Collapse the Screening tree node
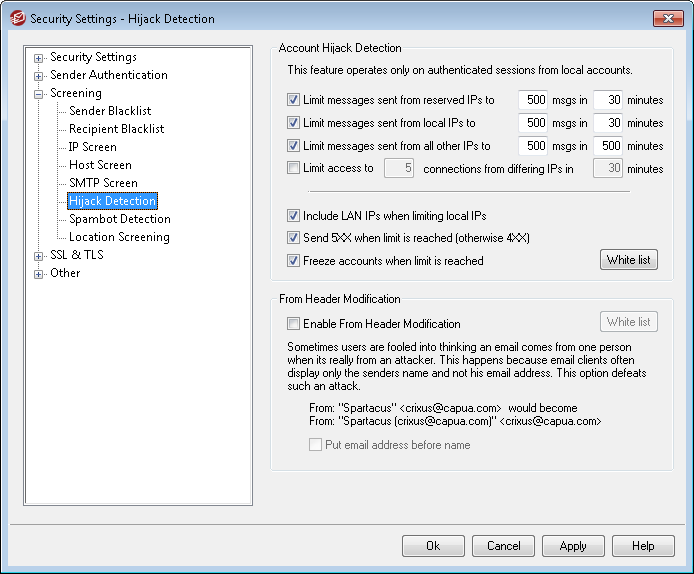694x574 pixels. point(39,94)
